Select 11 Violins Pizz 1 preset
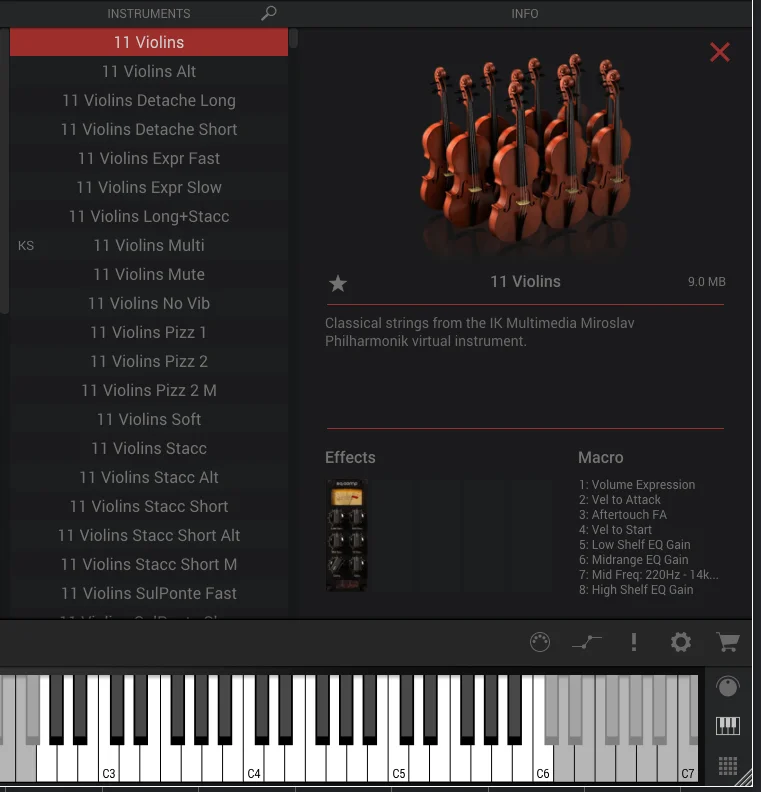Screen dimensions: 761x792 149,332
